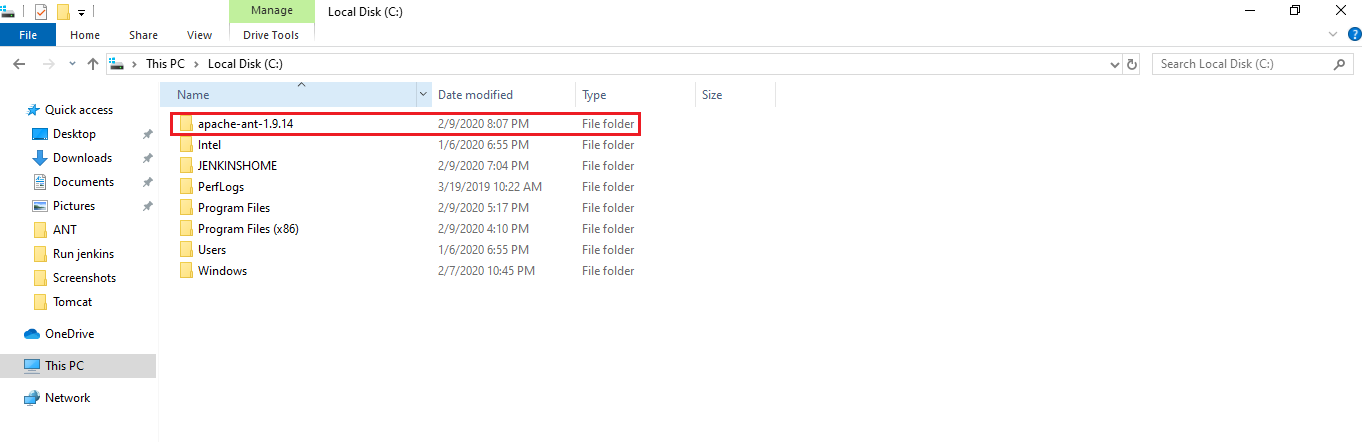Screen dimensions: 1362x442
Task: Switch to the View ribbon tab
Action: tap(200, 35)
